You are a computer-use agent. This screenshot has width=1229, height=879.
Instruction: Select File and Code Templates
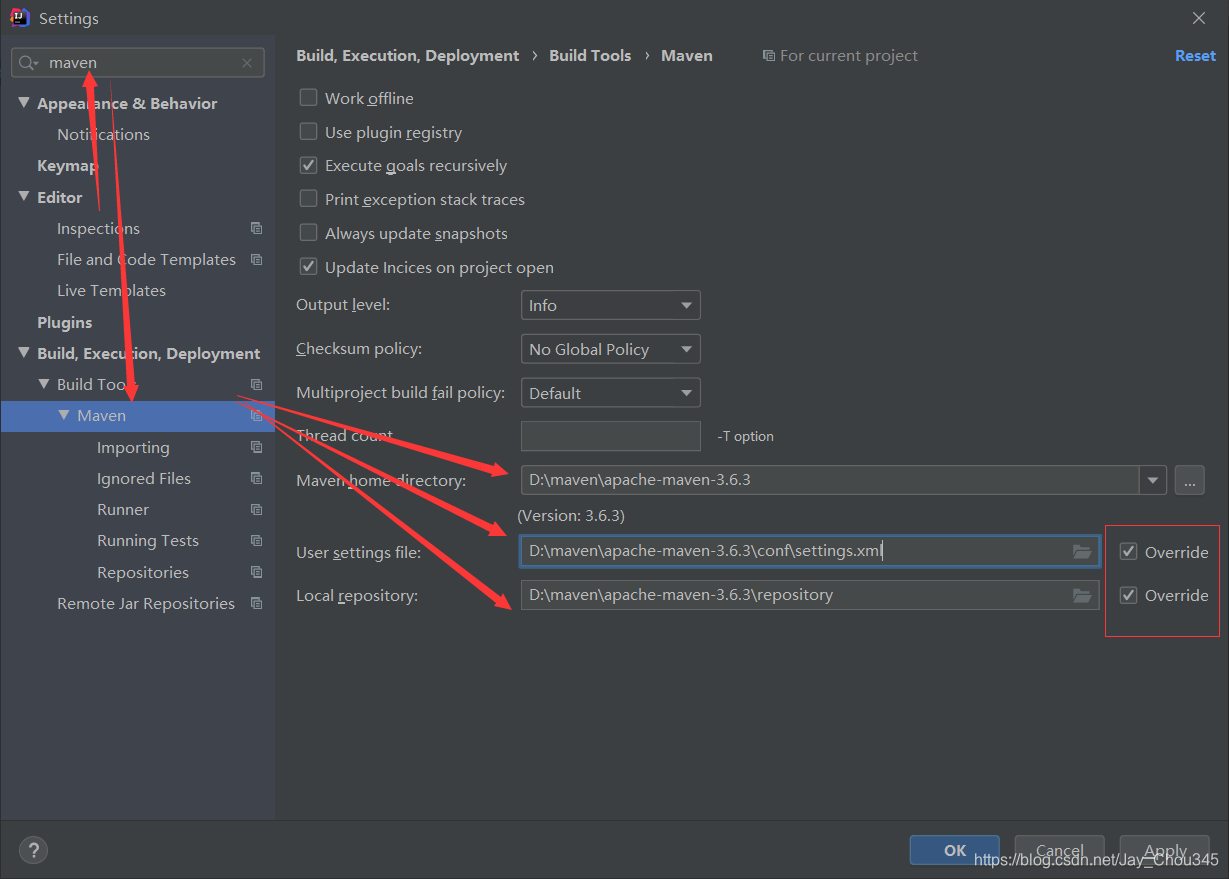pos(146,259)
